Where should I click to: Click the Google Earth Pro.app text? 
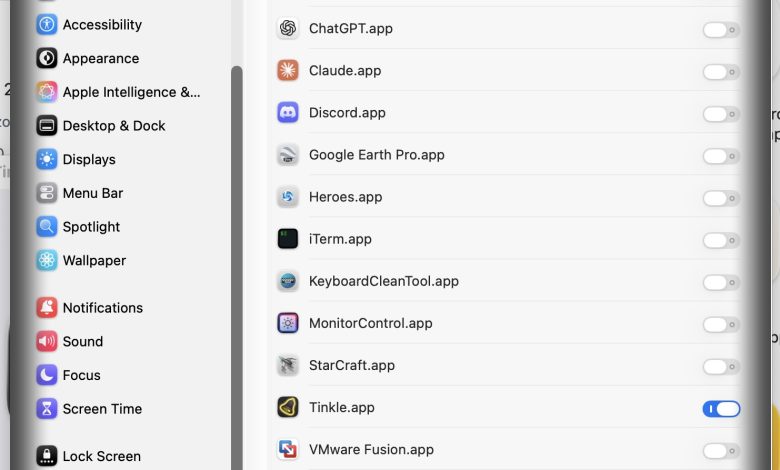(x=377, y=155)
